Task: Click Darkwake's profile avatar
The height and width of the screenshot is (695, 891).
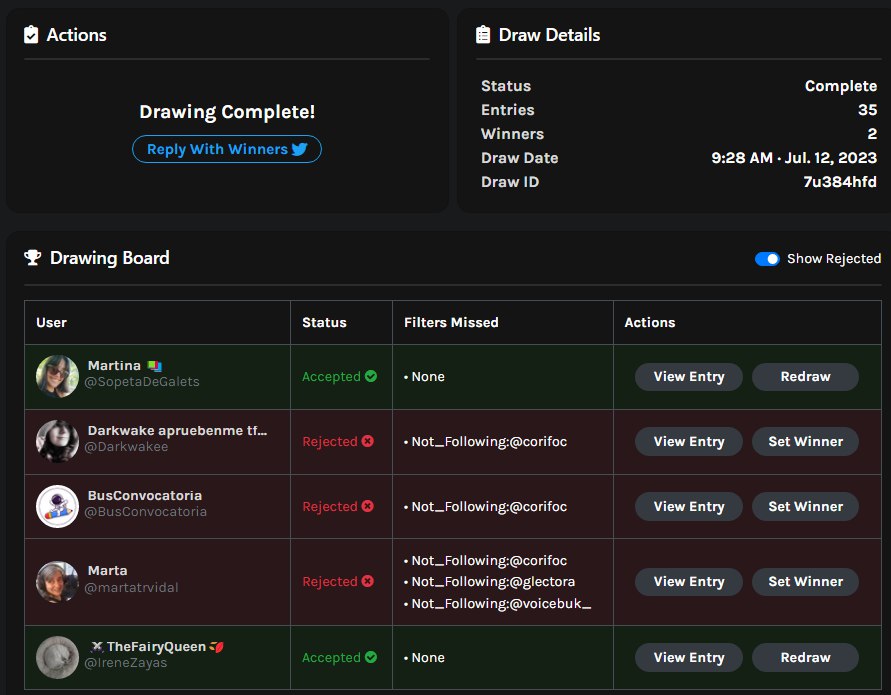Action: coord(57,441)
